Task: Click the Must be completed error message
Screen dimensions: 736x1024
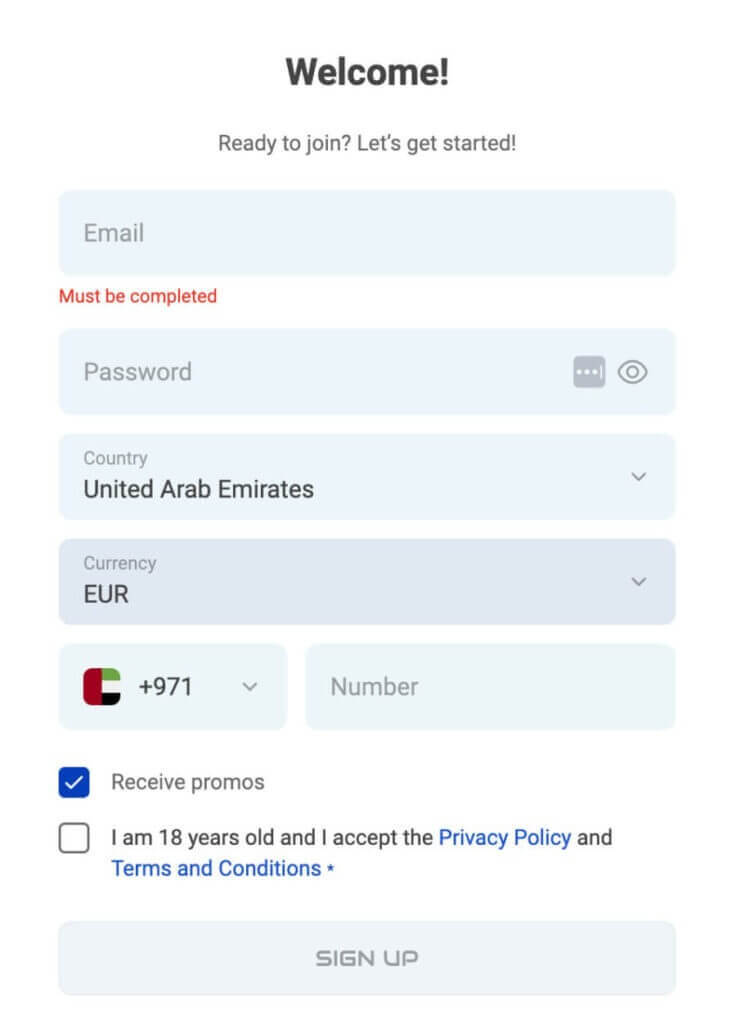Action: pyautogui.click(x=138, y=296)
